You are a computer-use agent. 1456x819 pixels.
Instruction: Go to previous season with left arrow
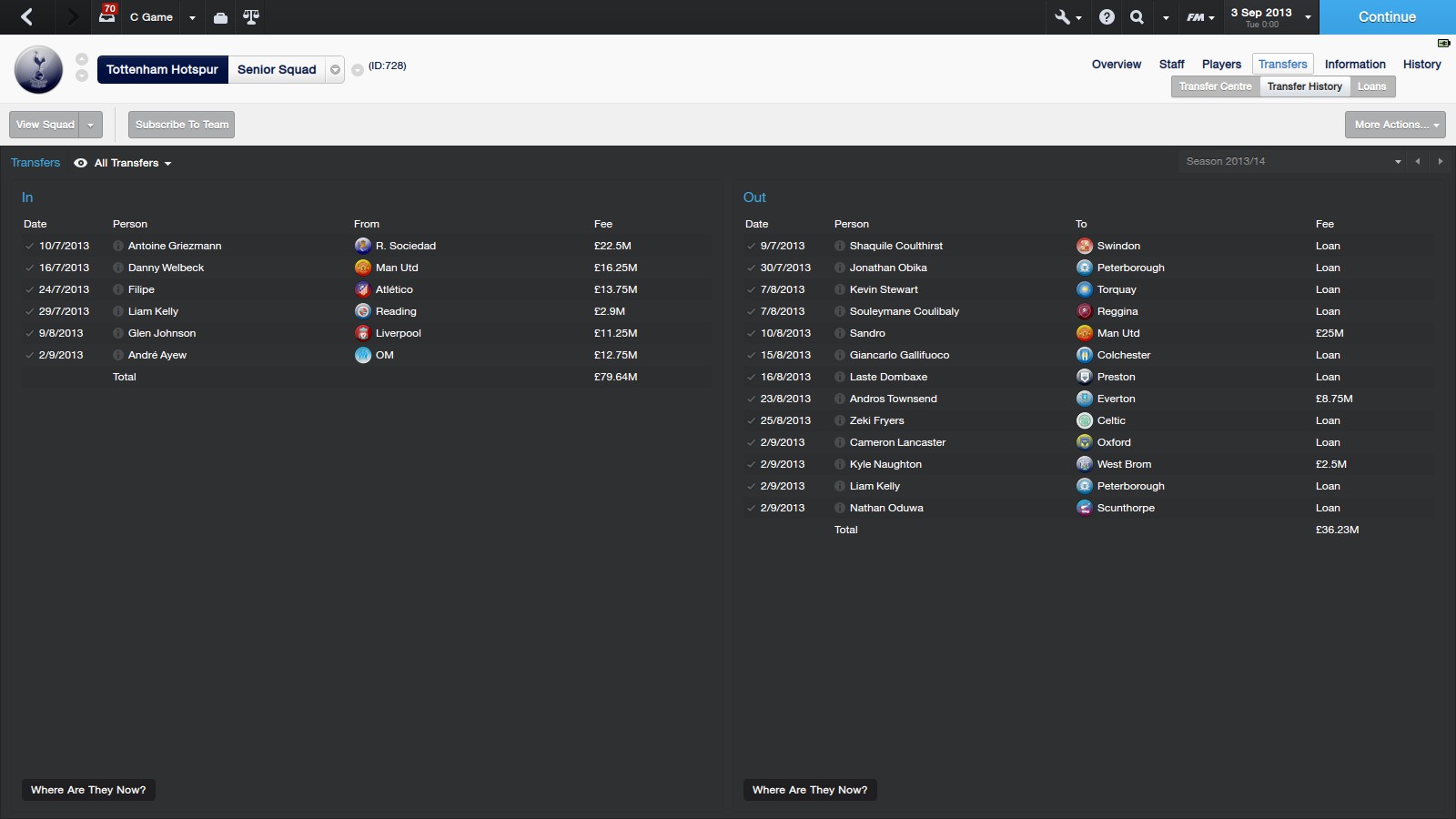(1417, 161)
